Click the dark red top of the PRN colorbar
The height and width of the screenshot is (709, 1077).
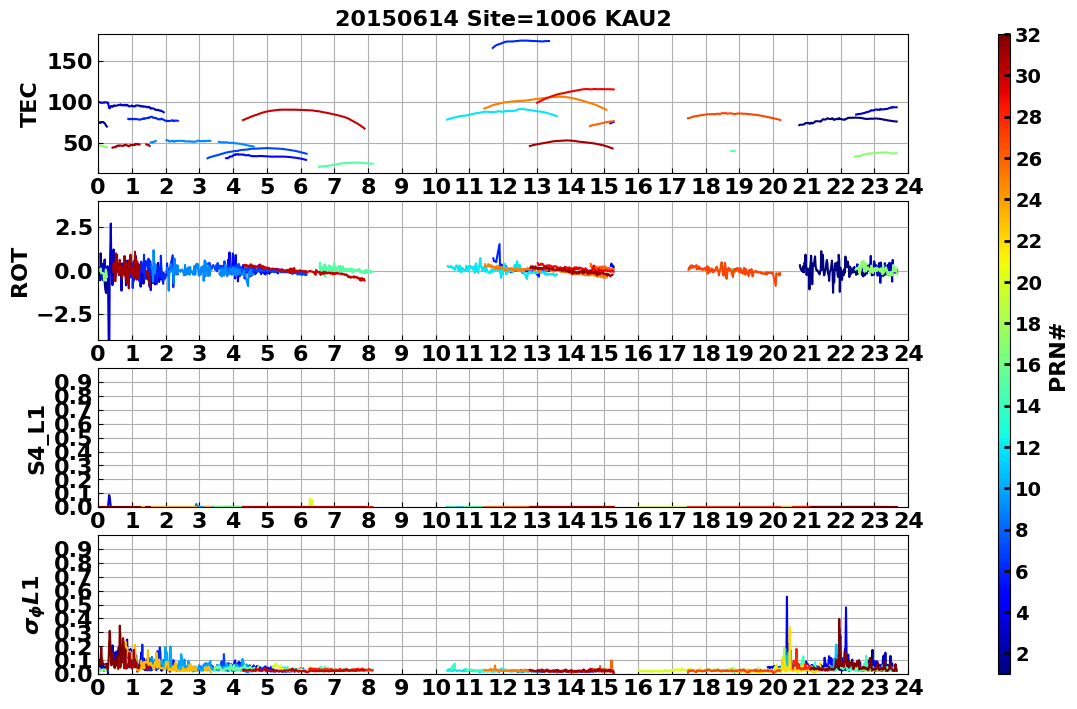point(1004,40)
